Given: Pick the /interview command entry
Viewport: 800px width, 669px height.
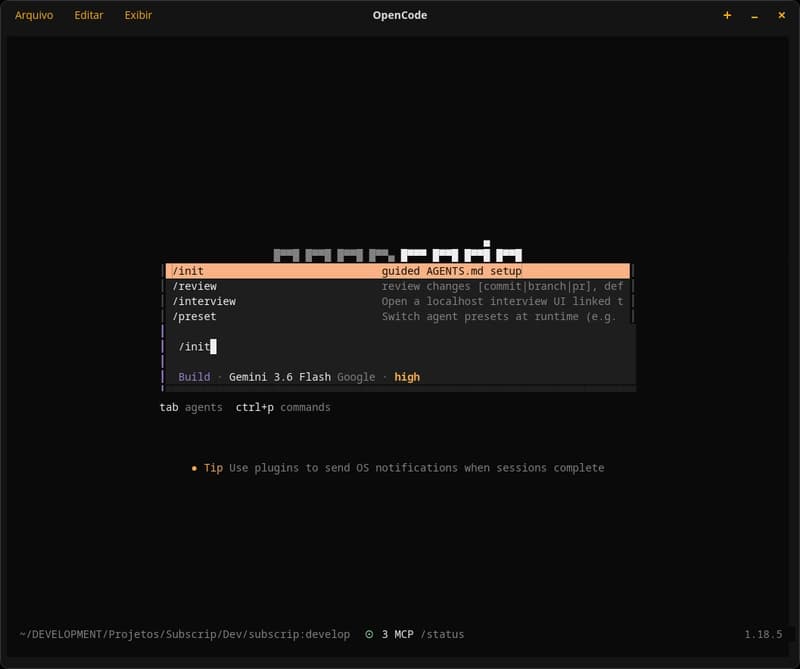Looking at the screenshot, I should point(398,302).
